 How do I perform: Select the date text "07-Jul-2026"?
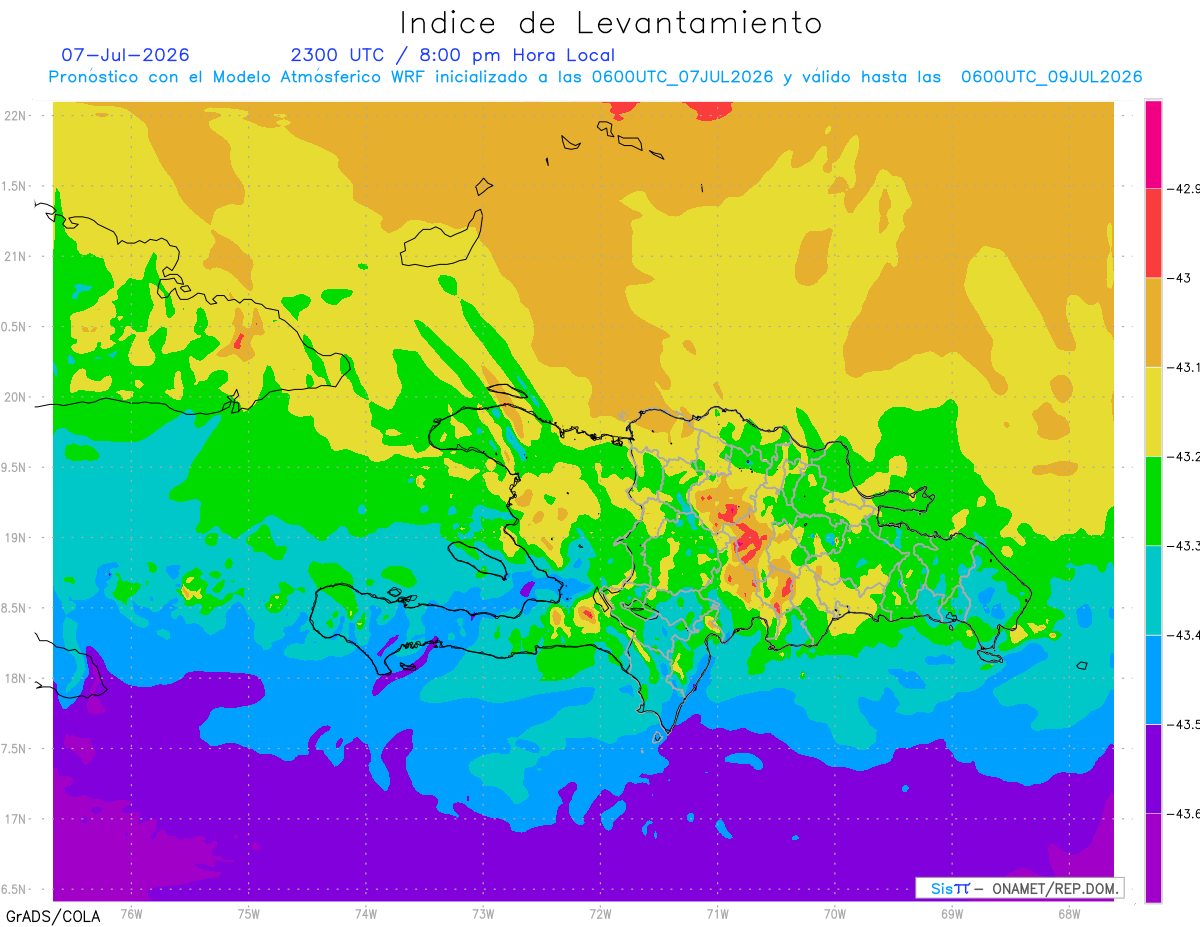(126, 55)
